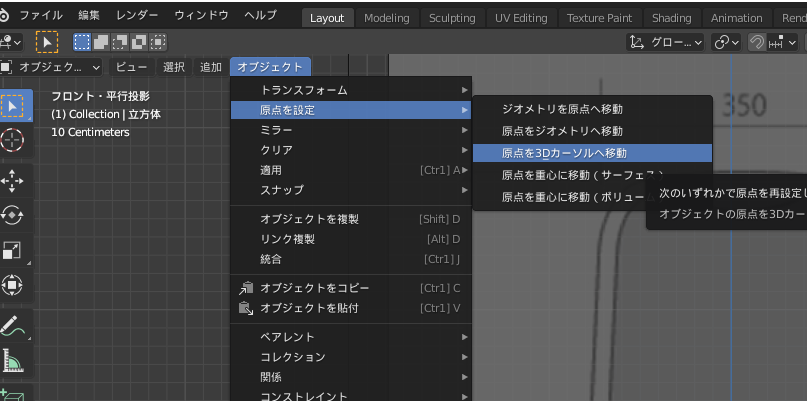Image resolution: width=807 pixels, height=401 pixels.
Task: Select the Select Box tool in left toolbar
Action: (x=12, y=106)
